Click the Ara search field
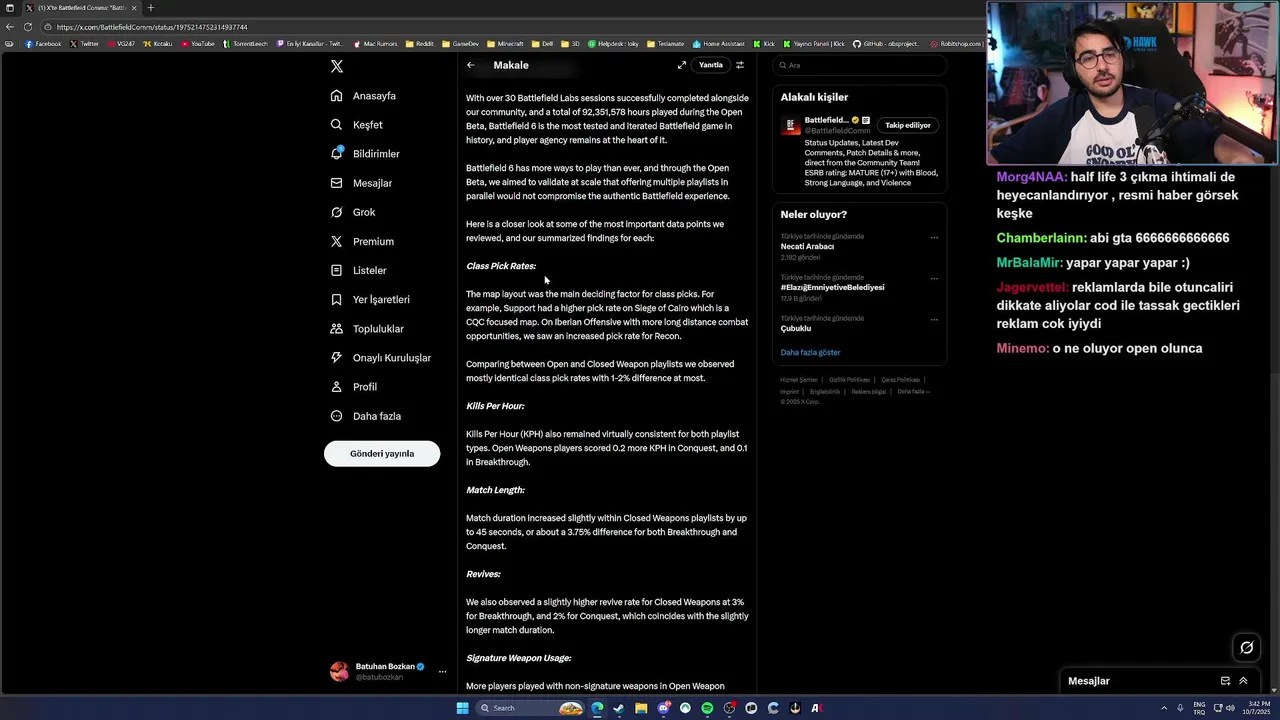Screen dimensions: 1280x720 pyautogui.click(x=859, y=65)
